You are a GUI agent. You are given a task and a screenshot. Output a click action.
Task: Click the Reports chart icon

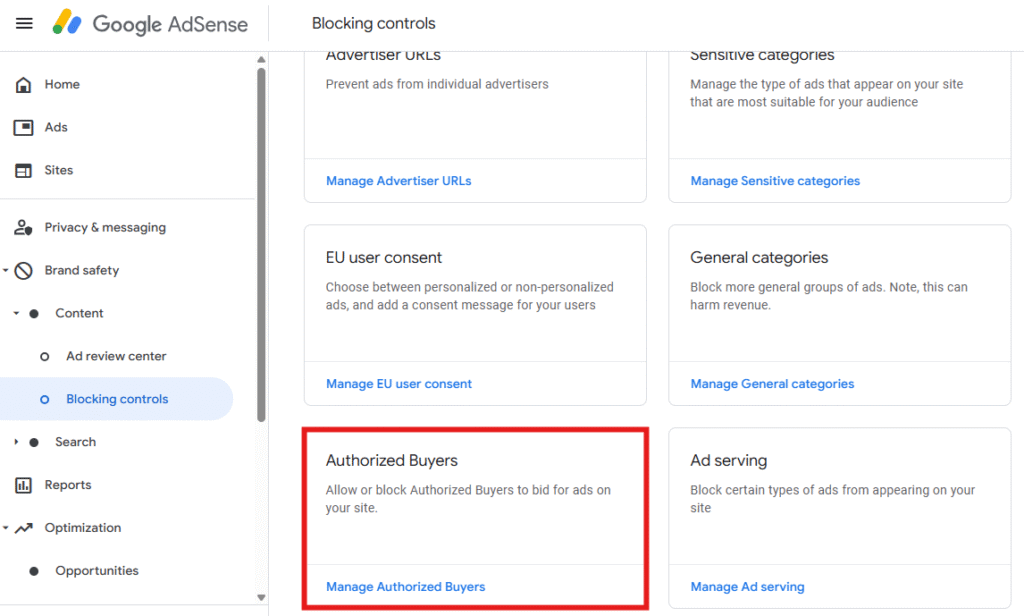coord(23,486)
